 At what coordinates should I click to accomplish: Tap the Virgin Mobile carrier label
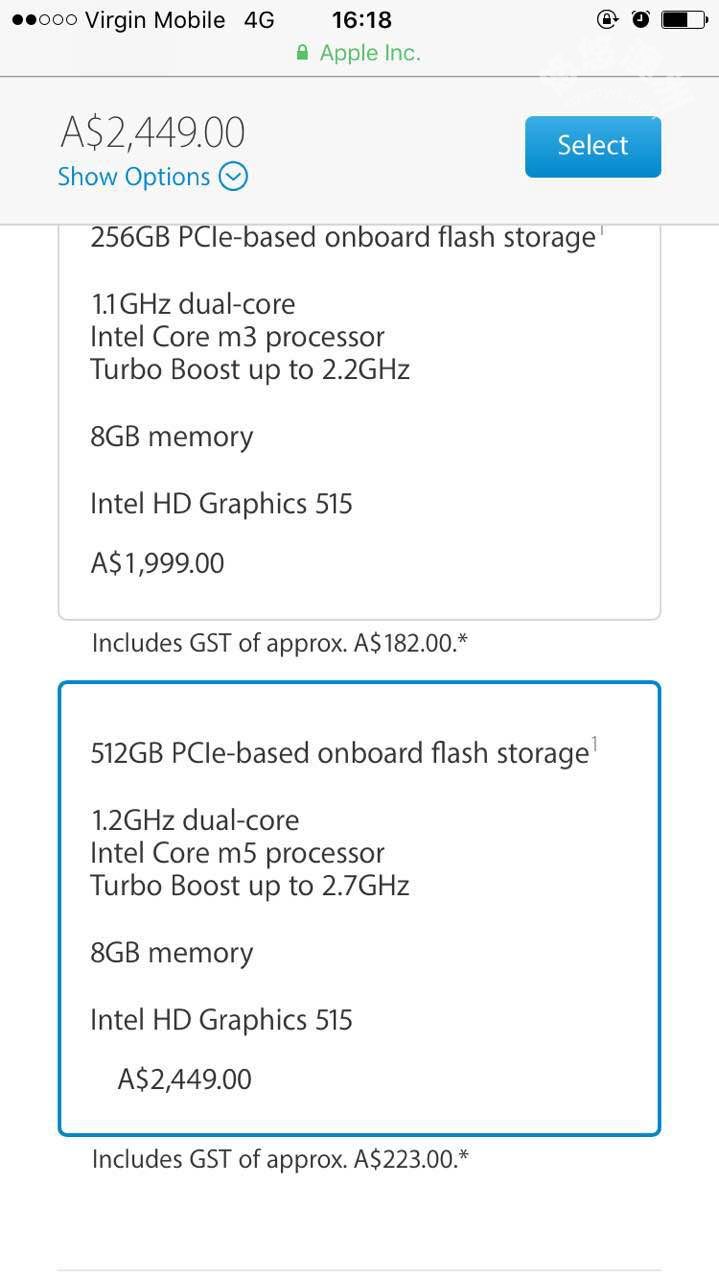pos(155,20)
